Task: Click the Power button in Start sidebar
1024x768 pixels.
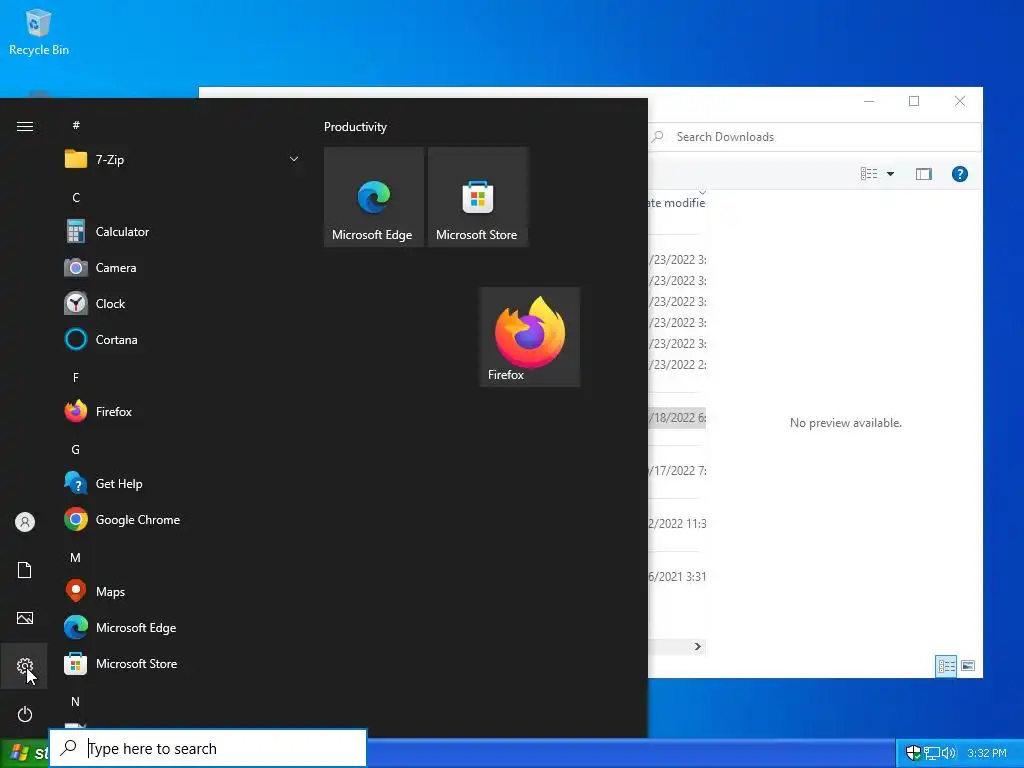Action: click(25, 714)
